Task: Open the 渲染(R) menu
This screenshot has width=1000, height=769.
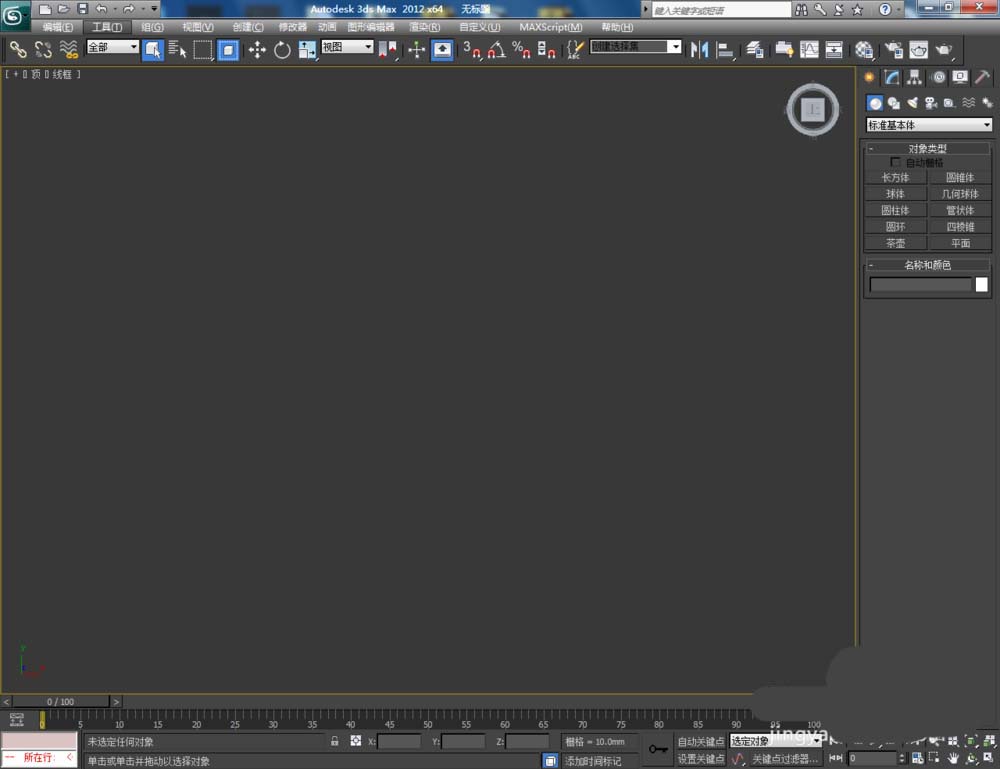Action: pyautogui.click(x=424, y=27)
